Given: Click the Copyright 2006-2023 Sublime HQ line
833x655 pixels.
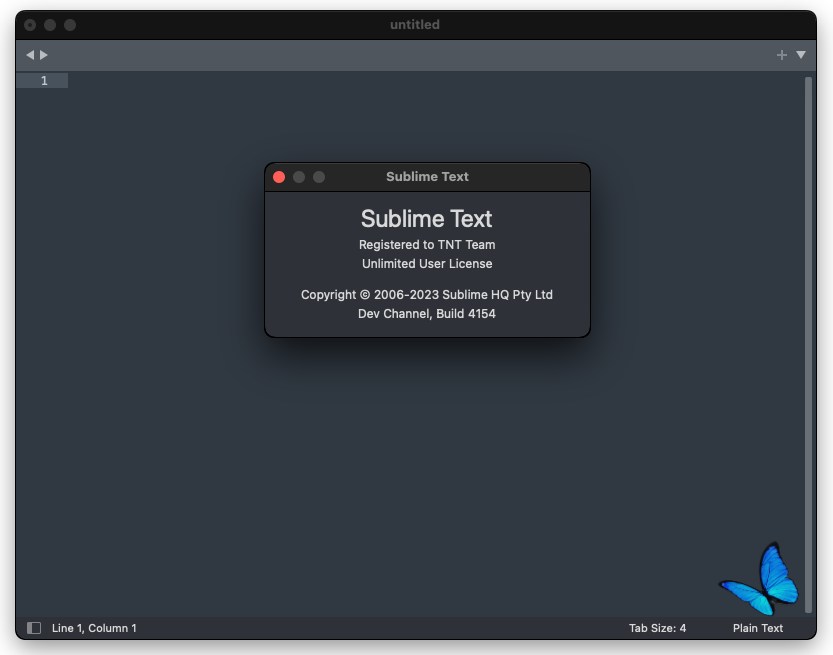Looking at the screenshot, I should point(427,295).
